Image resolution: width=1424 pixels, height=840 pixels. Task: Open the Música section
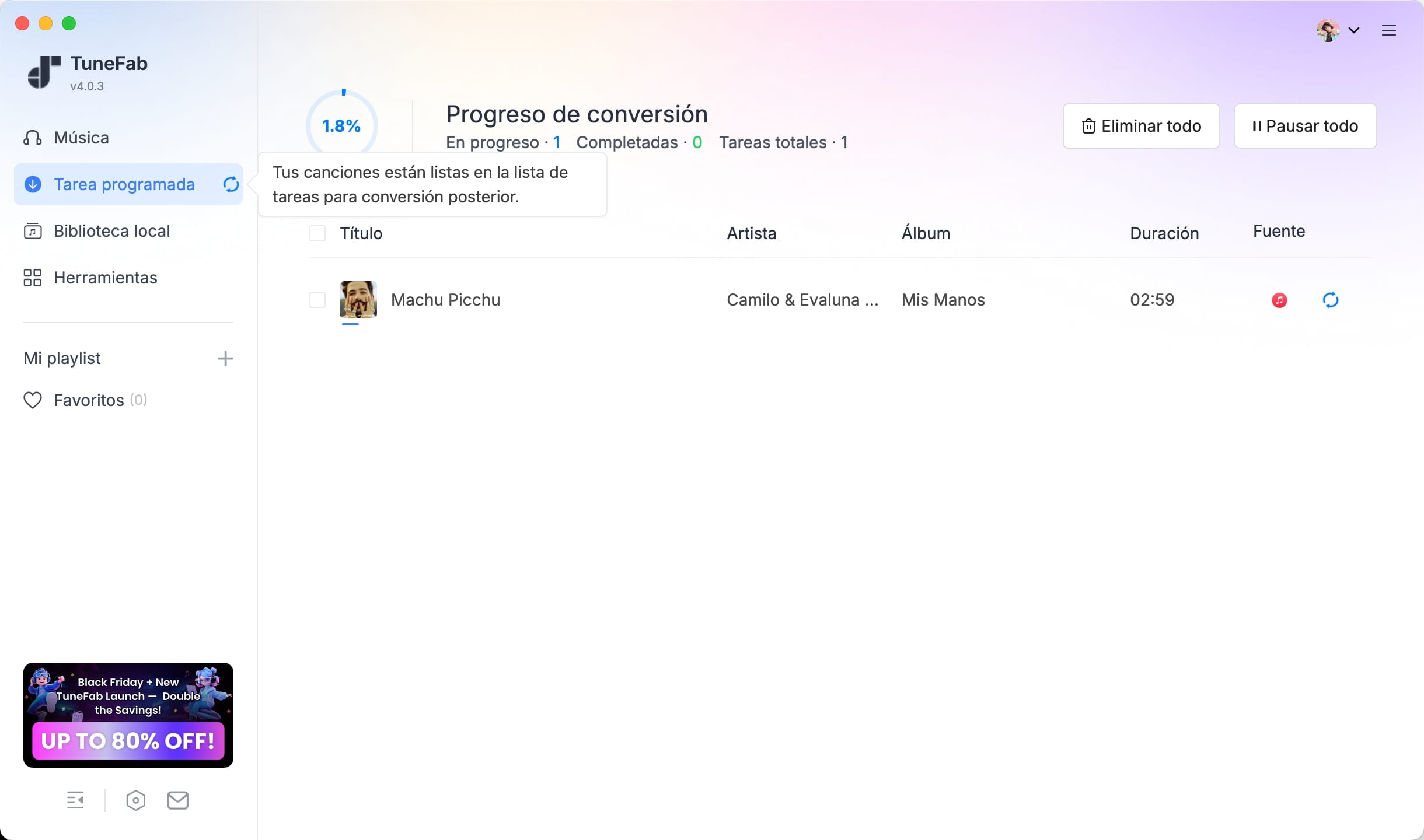81,138
